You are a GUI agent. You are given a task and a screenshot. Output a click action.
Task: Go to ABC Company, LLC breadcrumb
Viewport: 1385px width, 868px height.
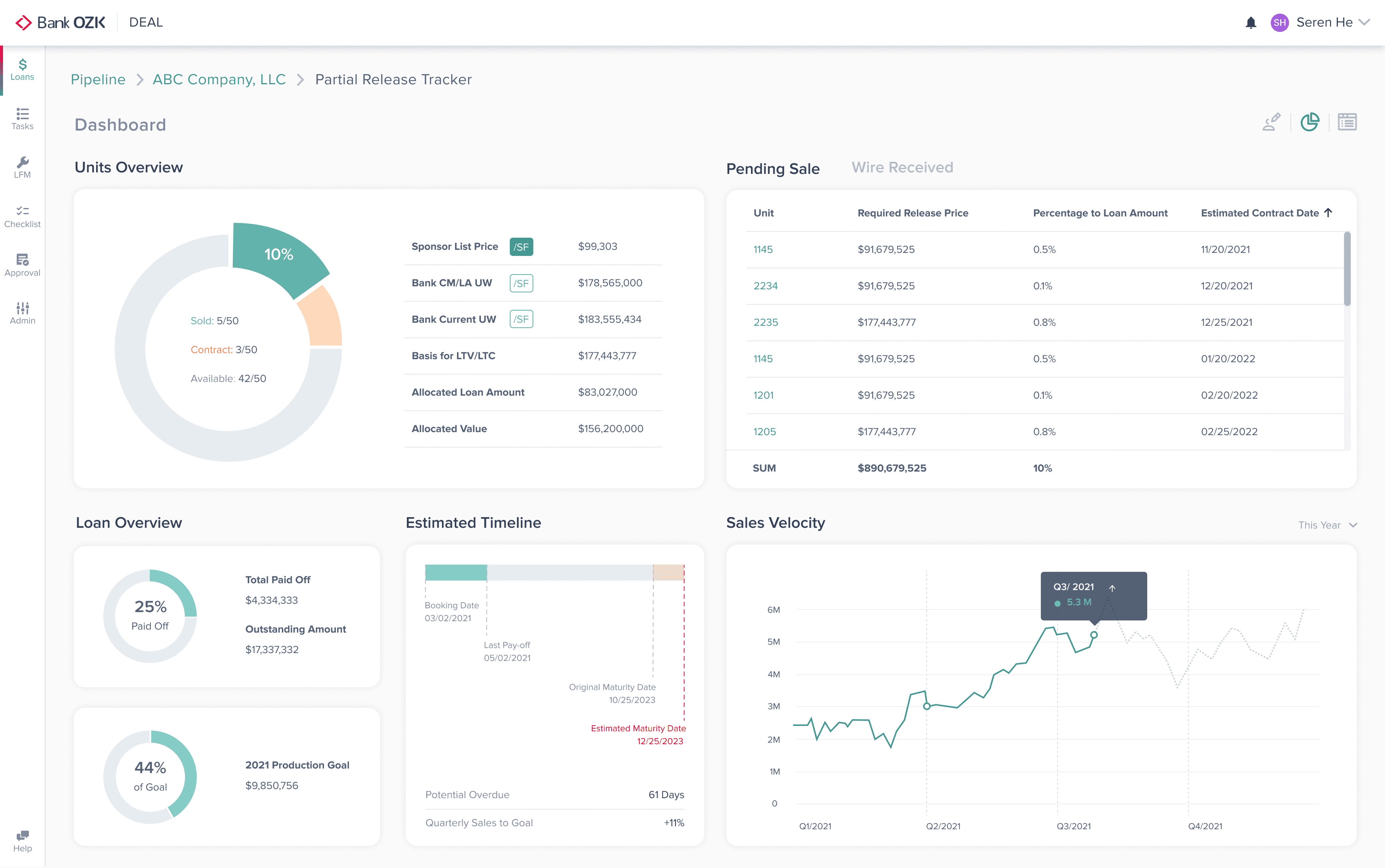click(219, 79)
